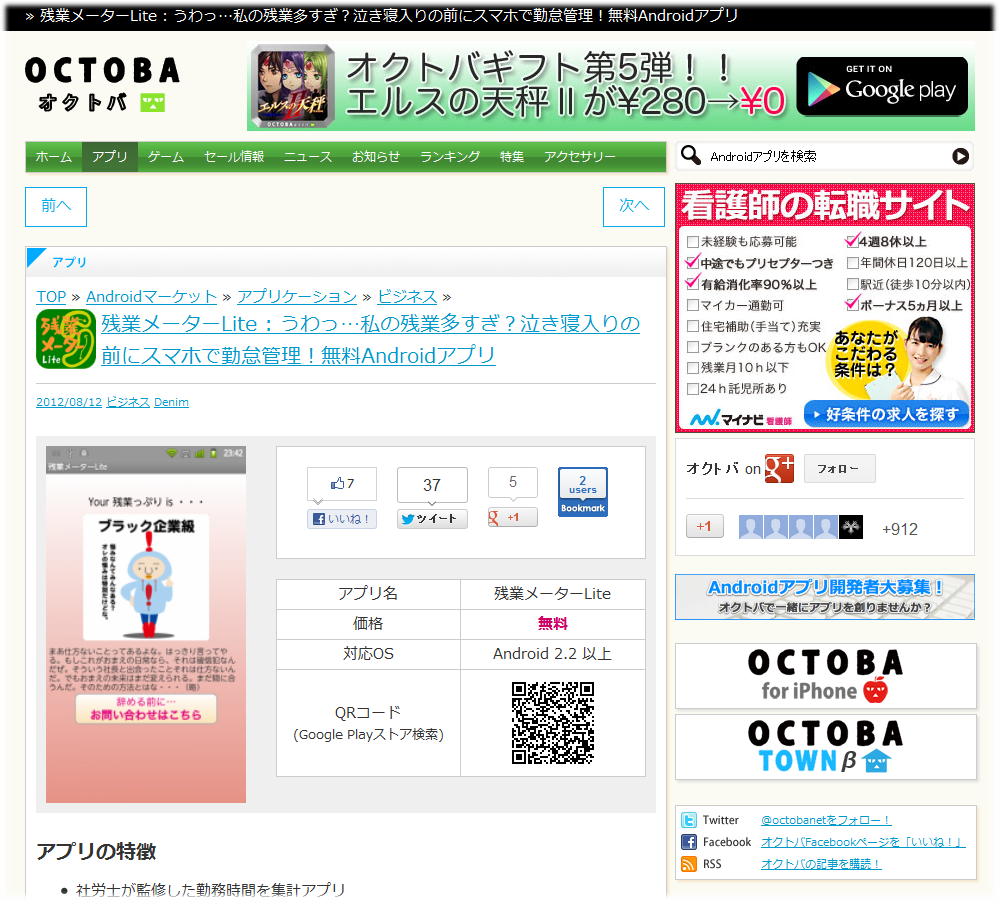The height and width of the screenshot is (901, 999).
Task: Open the app screenshot thumbnail
Action: tap(146, 625)
